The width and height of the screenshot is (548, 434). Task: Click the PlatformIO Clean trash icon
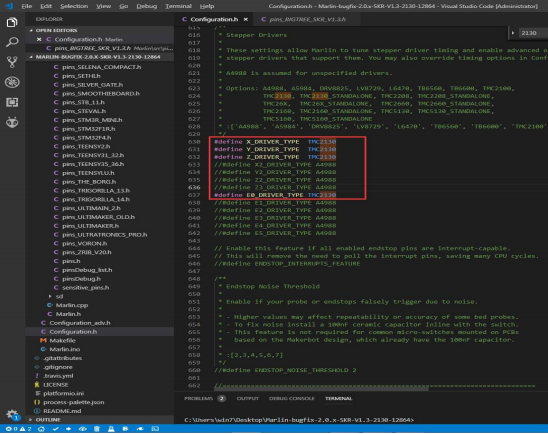[x=97, y=429]
